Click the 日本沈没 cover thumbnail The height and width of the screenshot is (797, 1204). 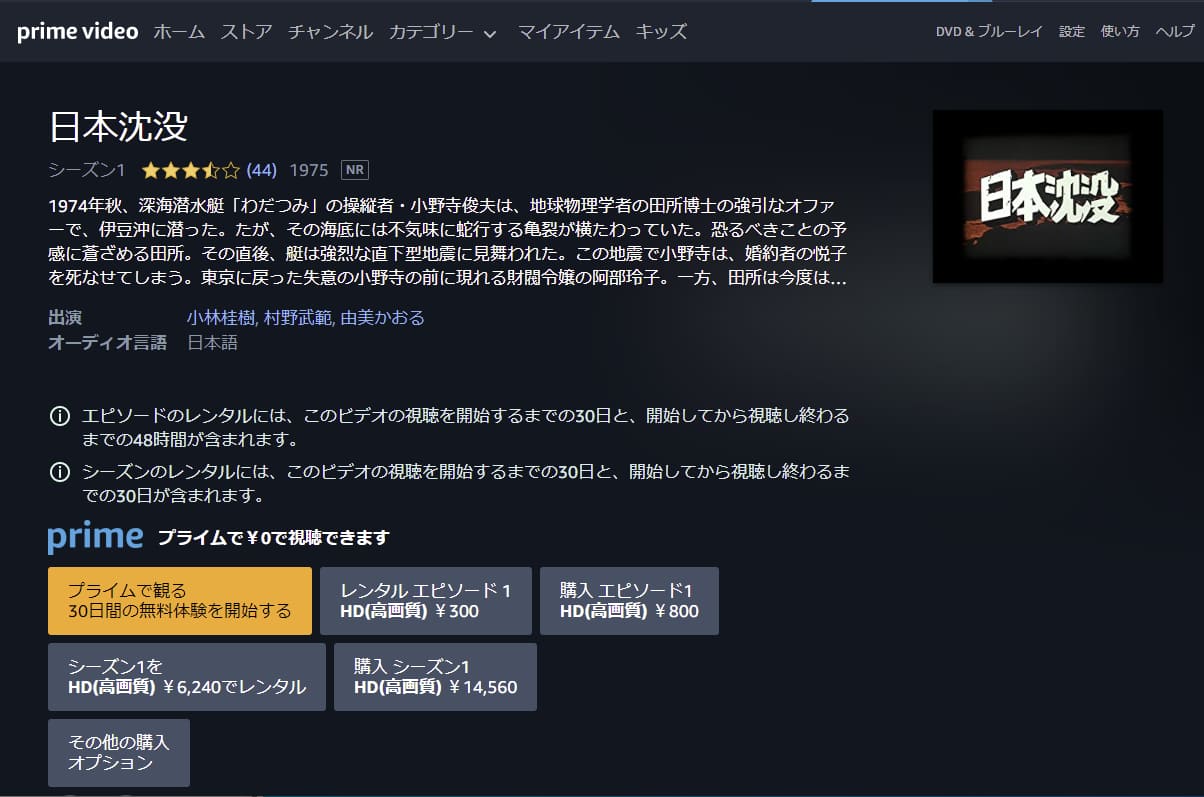coord(1047,196)
